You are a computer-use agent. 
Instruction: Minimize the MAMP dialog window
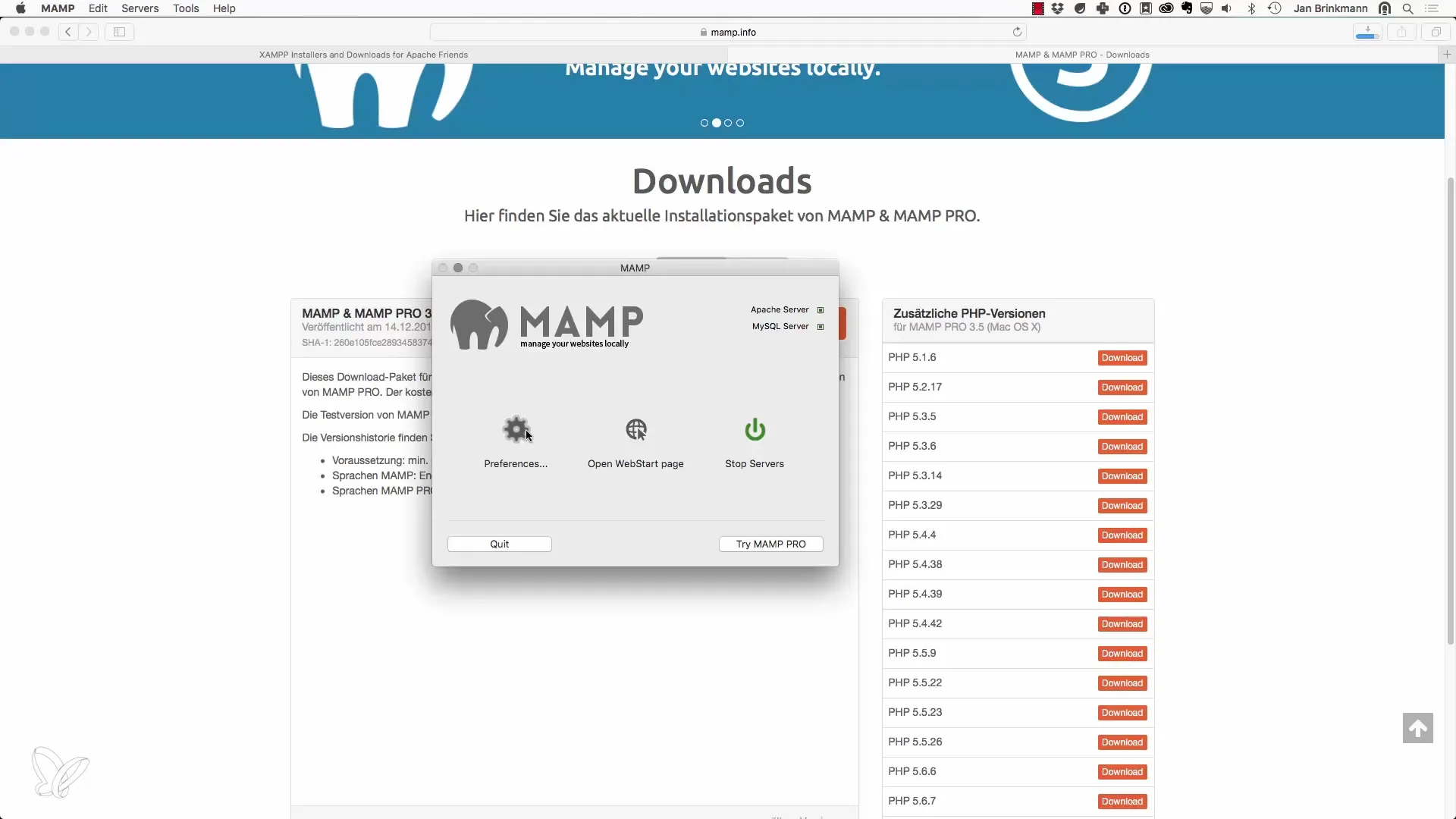pos(458,268)
